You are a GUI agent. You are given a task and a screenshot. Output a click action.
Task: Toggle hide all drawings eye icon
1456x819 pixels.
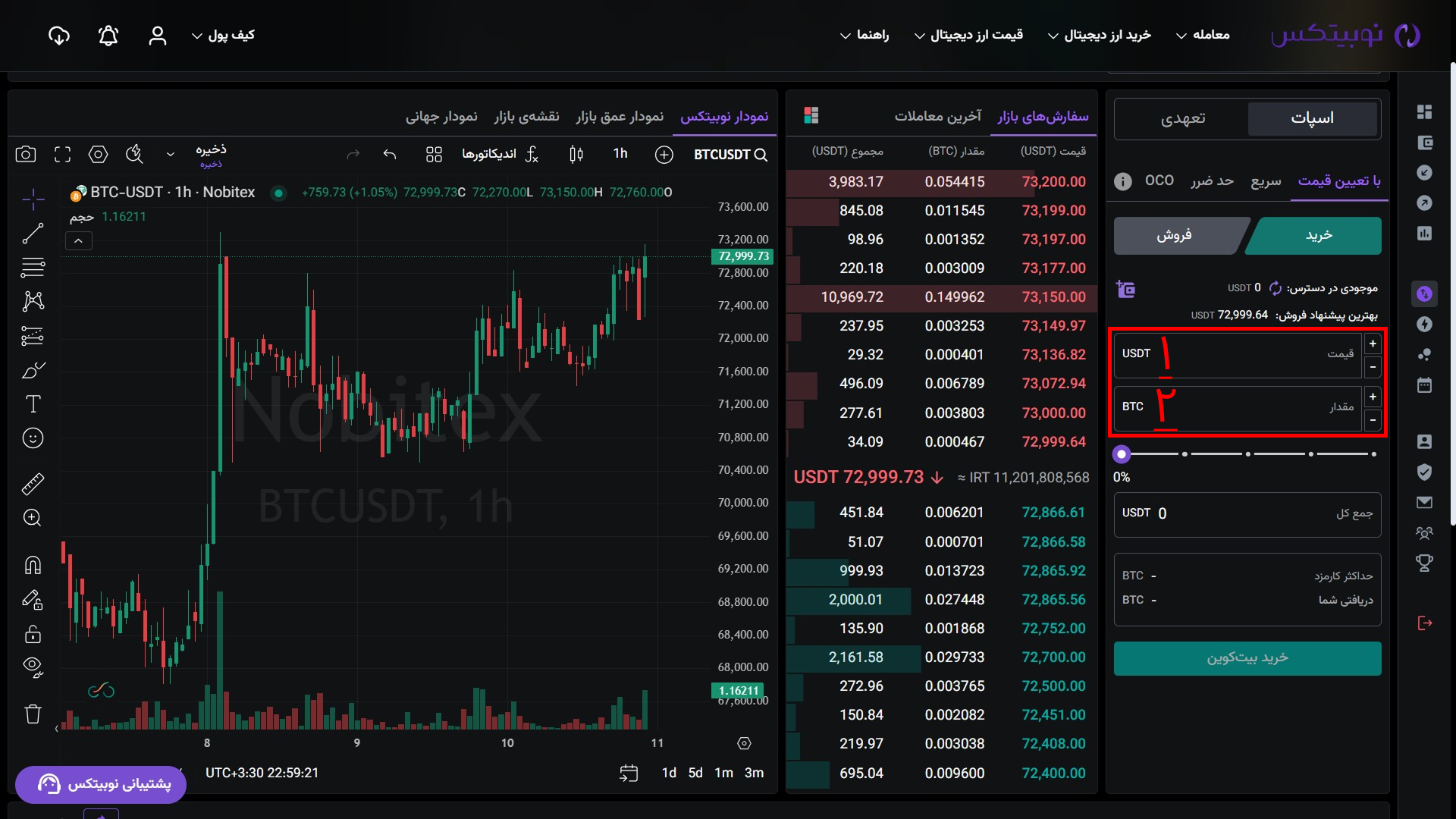pos(33,667)
